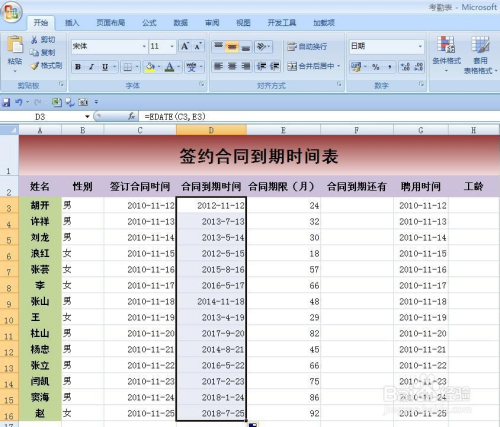Image resolution: width=500 pixels, height=427 pixels.
Task: Align text to vertical middle
Action: point(232,46)
